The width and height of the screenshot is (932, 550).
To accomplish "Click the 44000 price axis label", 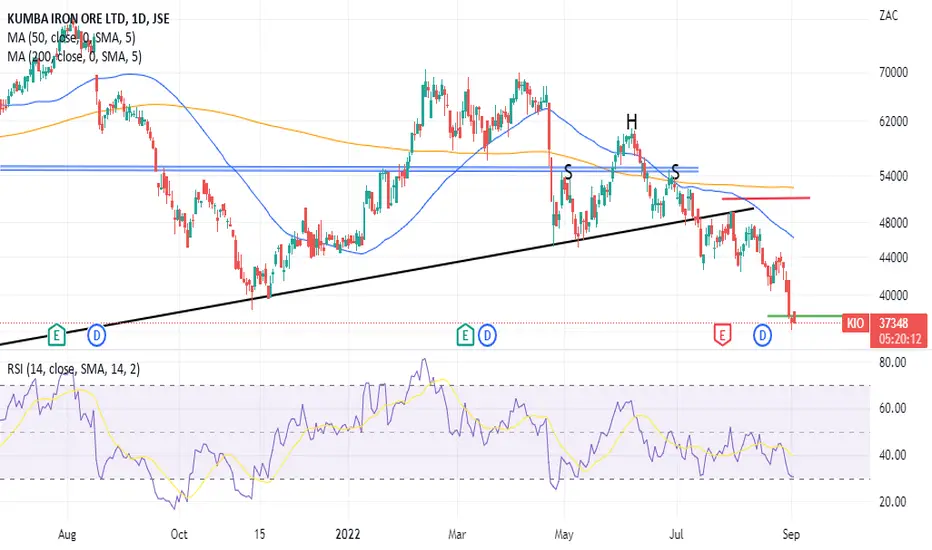I will coord(893,257).
